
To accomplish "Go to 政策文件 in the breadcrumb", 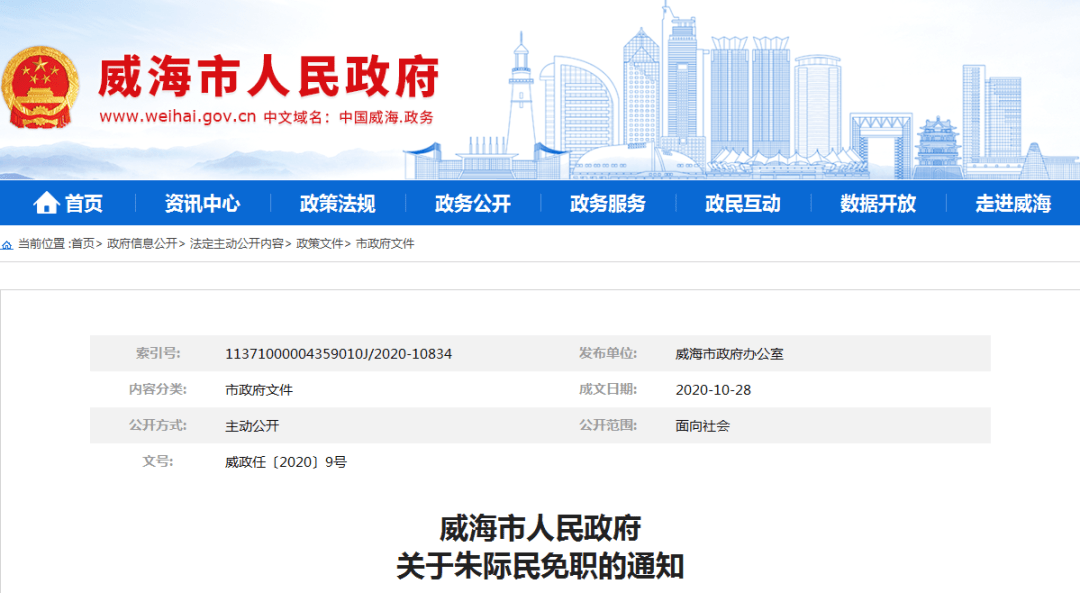I will click(x=320, y=244).
